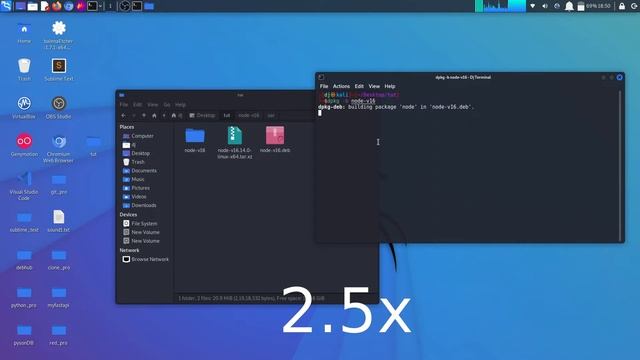Select the Chromium Web Browser desktop icon

[59, 148]
